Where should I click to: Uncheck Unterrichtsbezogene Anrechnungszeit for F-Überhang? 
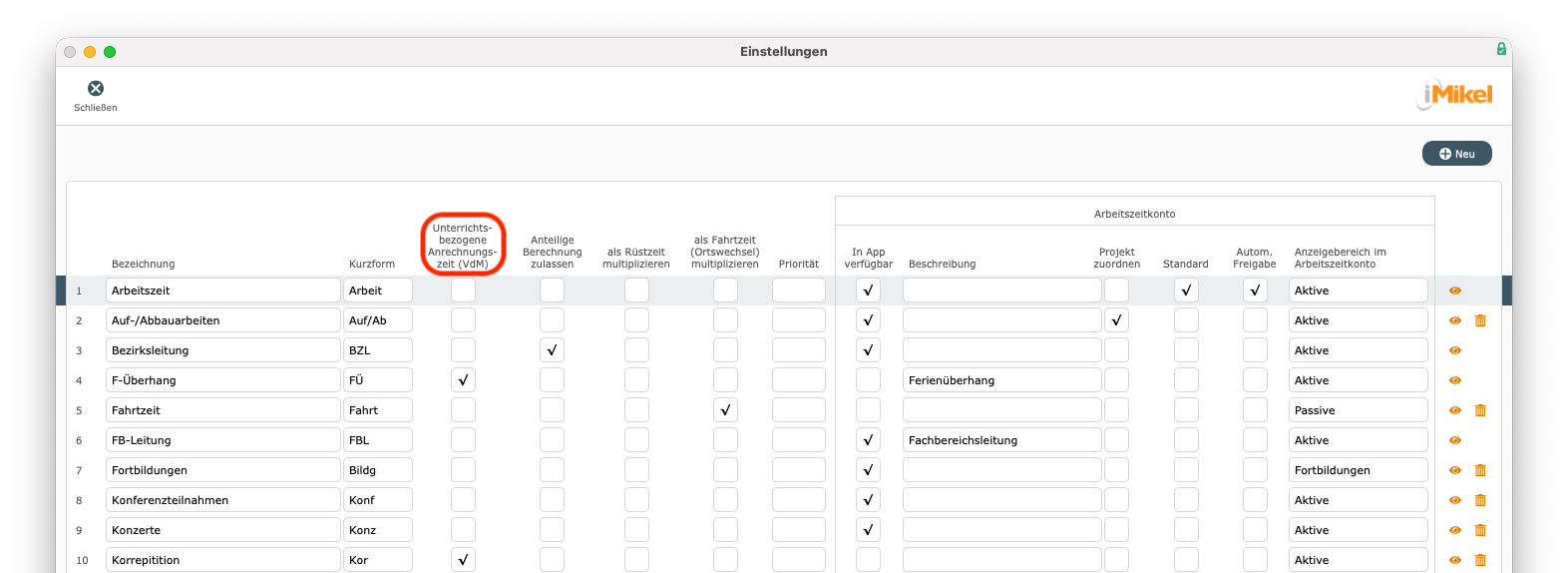[463, 380]
